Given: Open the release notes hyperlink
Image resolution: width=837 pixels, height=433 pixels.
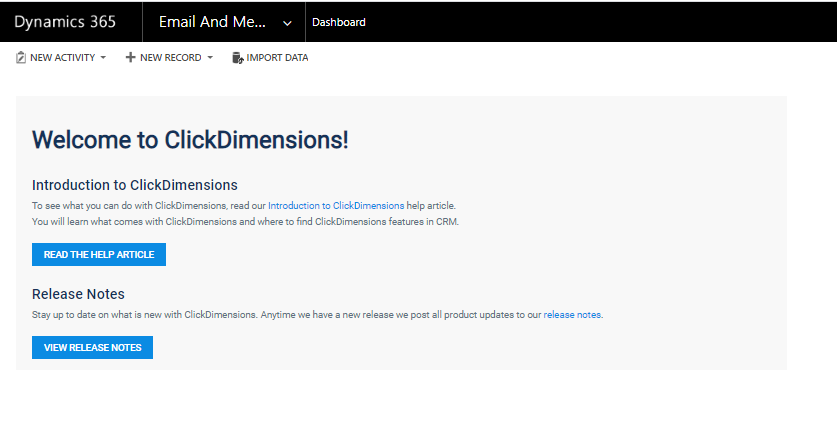Looking at the screenshot, I should tap(572, 315).
